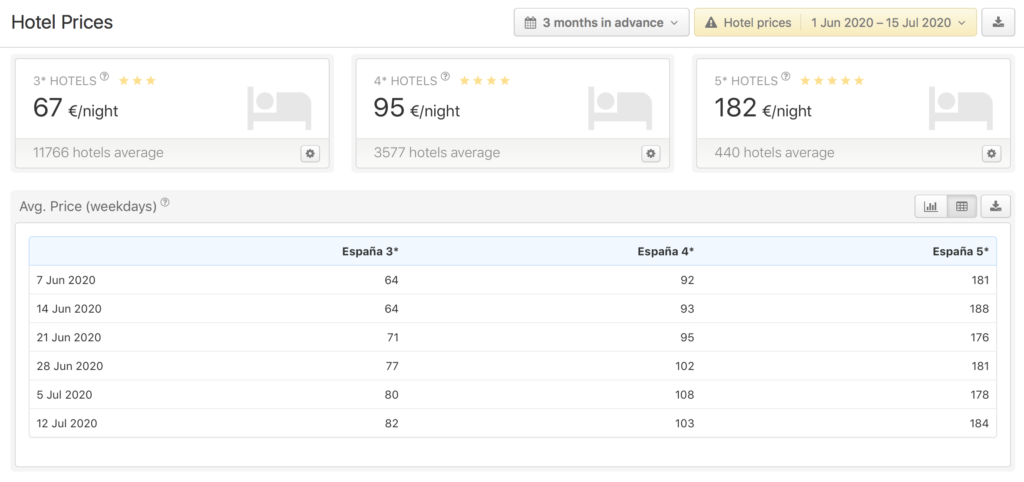Click the calendar icon in advance selector

pos(530,23)
